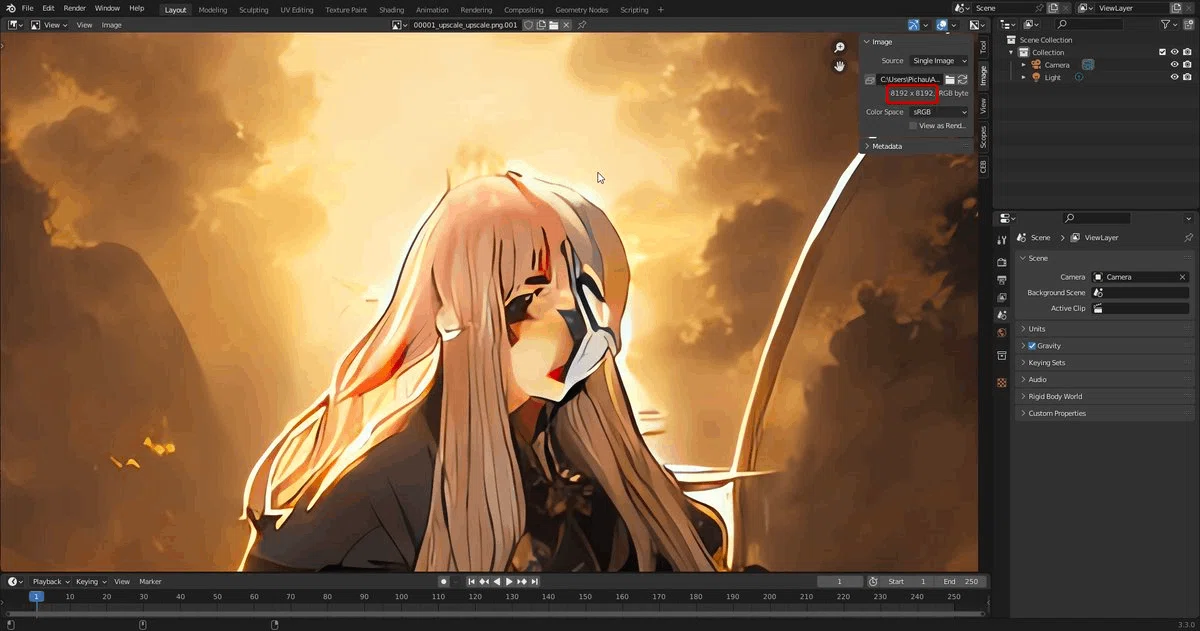The width and height of the screenshot is (1200, 631).
Task: Switch to the Shading workspace tab
Action: tap(391, 9)
